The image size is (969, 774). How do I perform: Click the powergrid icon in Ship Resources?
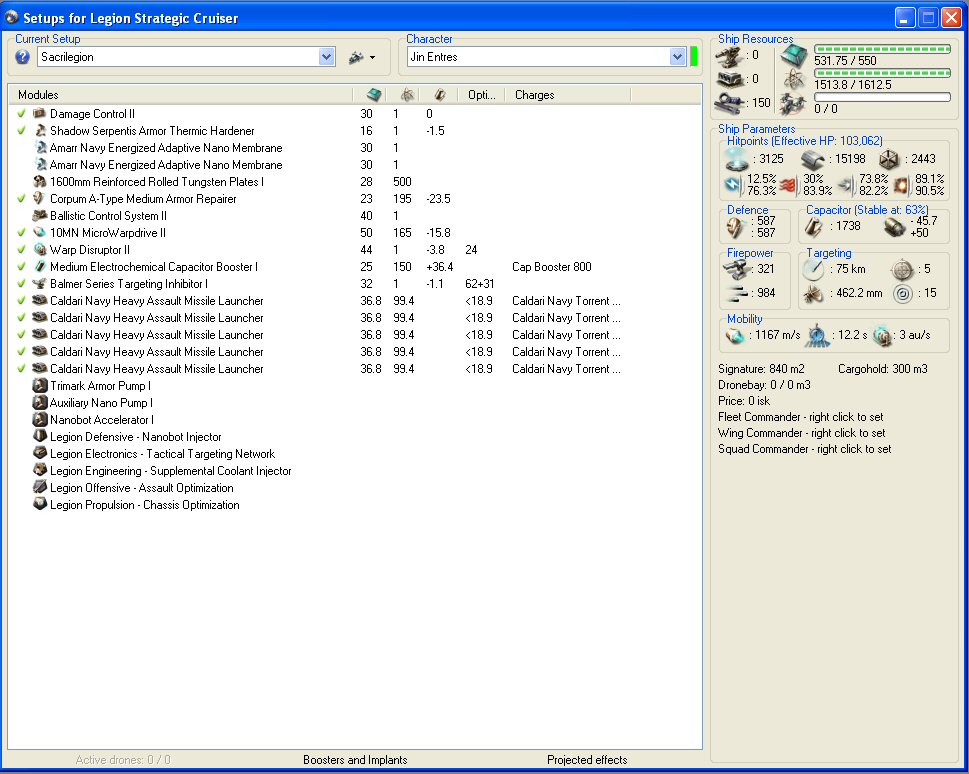coord(792,79)
